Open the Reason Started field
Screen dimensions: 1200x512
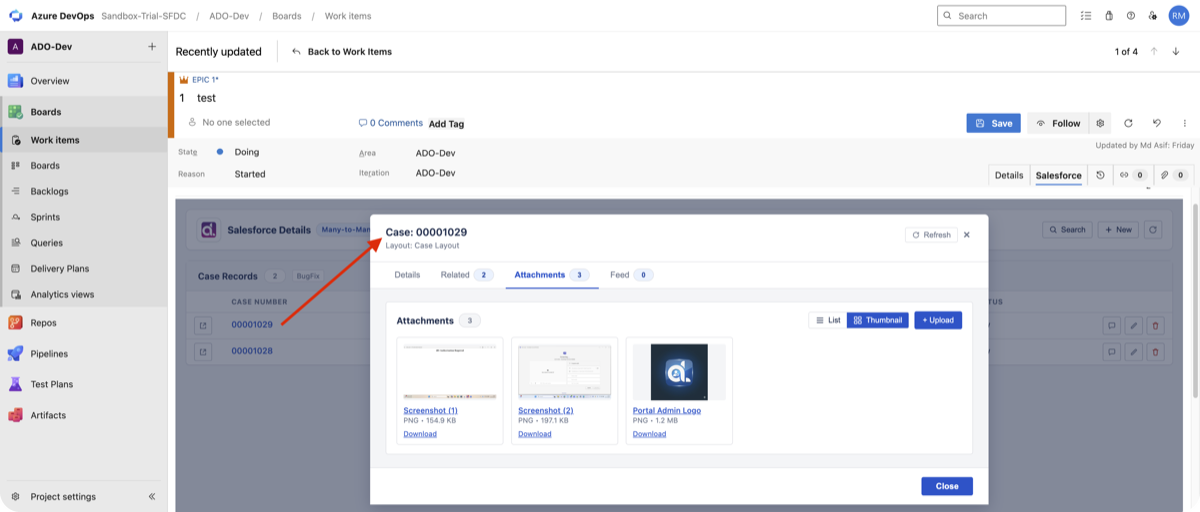click(x=250, y=174)
